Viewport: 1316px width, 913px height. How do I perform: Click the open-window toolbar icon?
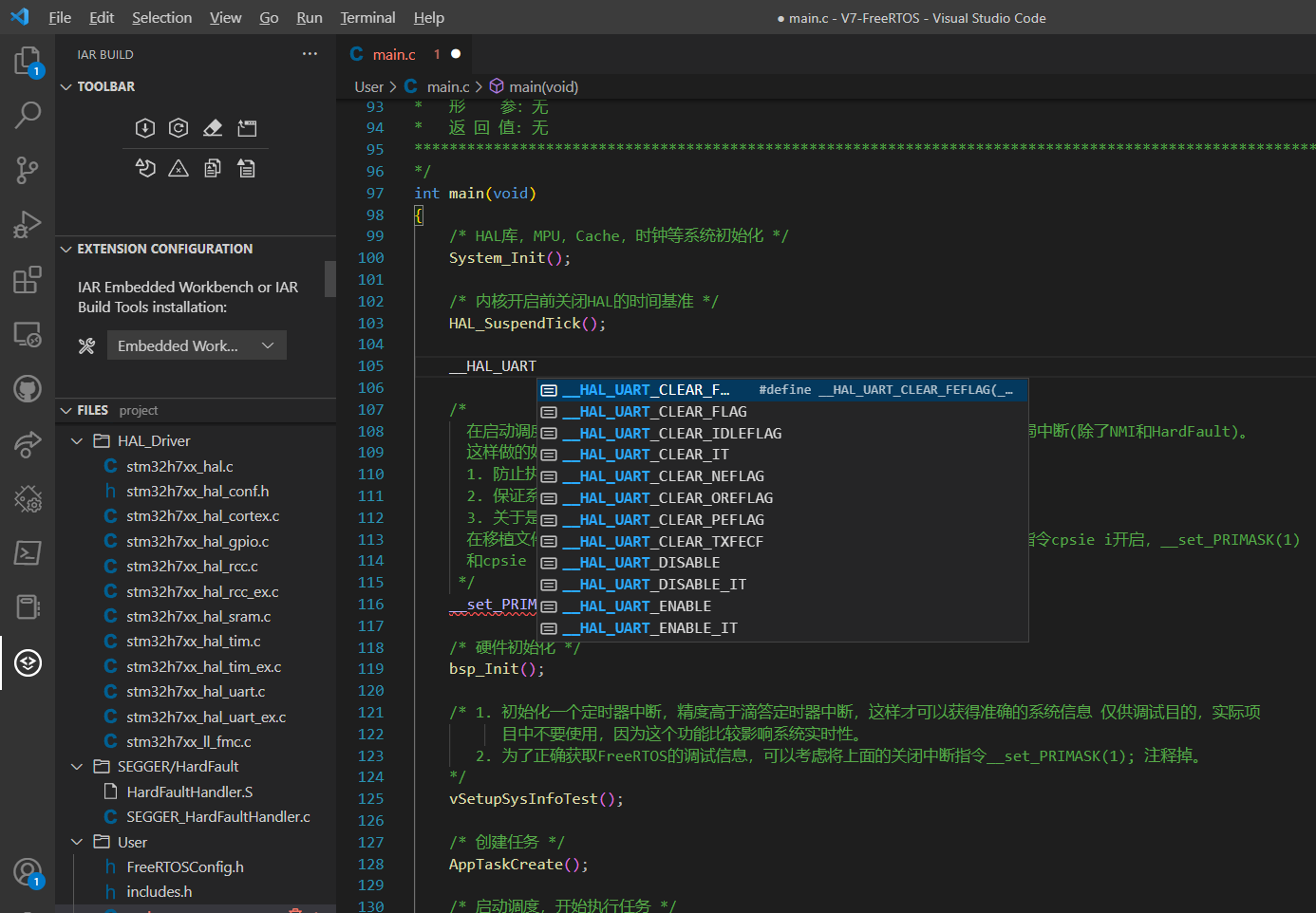coord(247,128)
